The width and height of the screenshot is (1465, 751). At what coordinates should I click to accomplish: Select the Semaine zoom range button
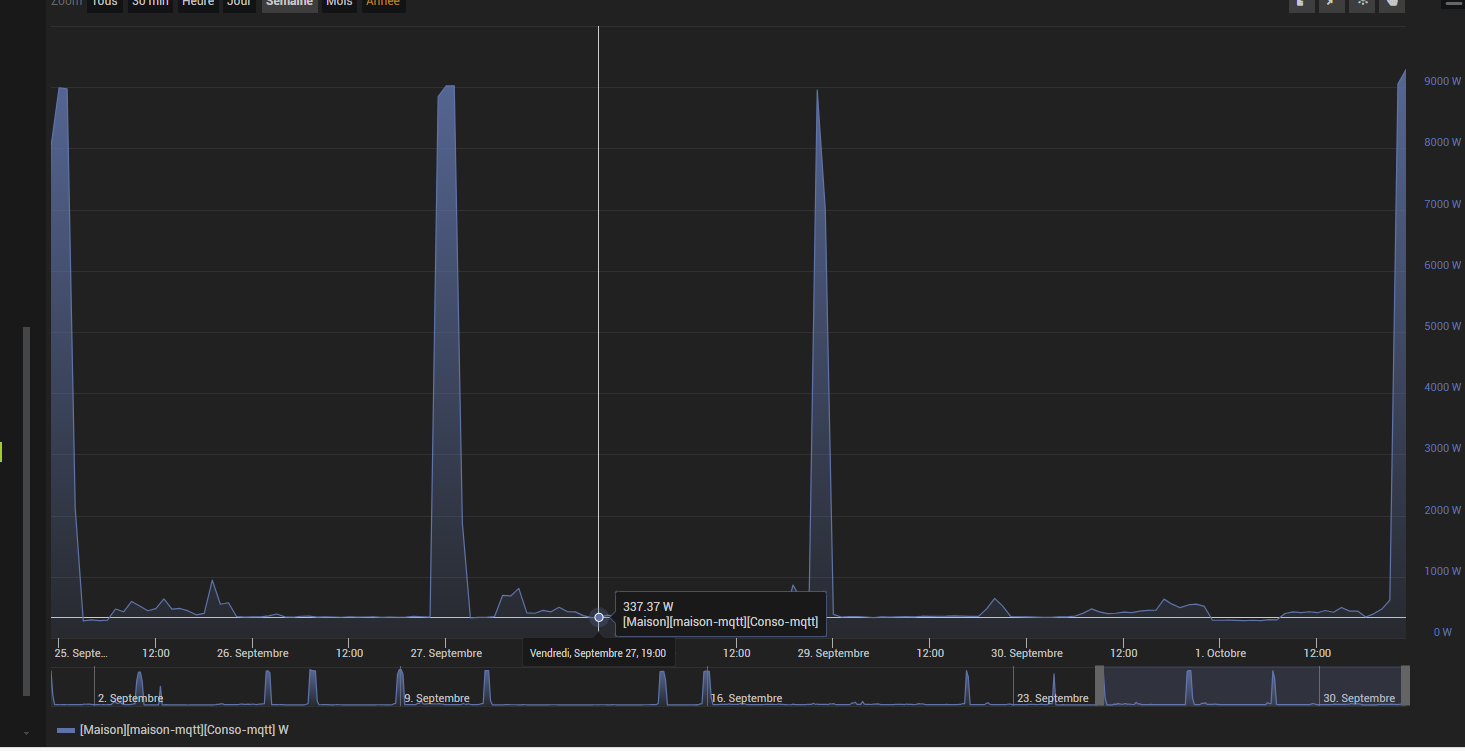[290, 4]
